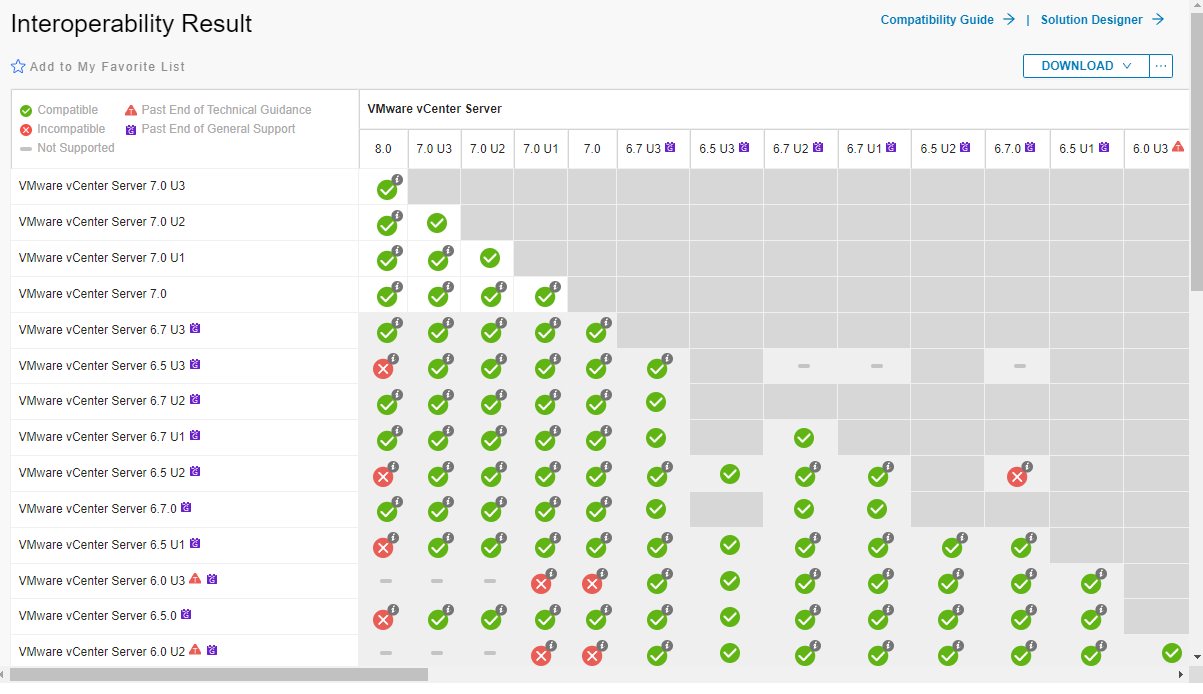Viewport: 1203px width, 694px height.
Task: Click the purple badge beside 6.5 U3 column header
Action: (x=744, y=148)
